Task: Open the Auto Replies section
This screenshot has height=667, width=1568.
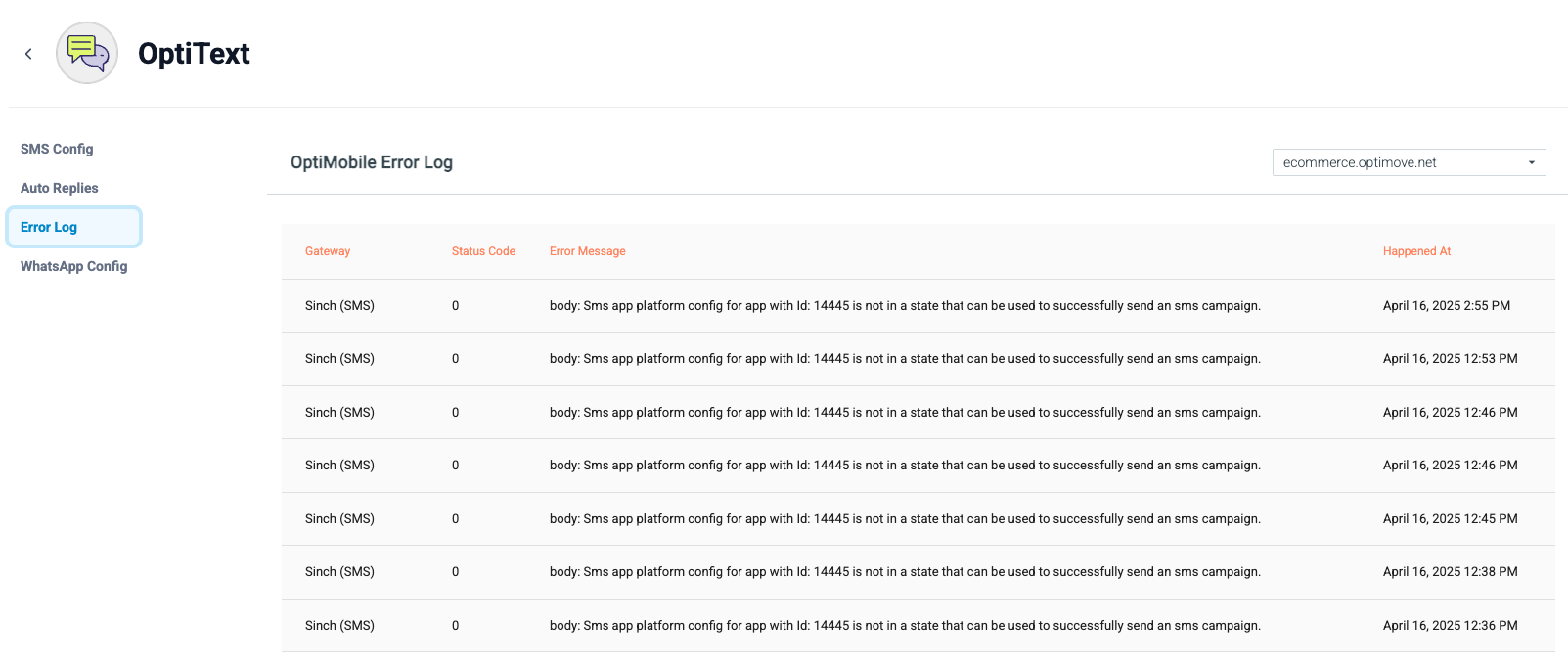Action: [x=60, y=188]
